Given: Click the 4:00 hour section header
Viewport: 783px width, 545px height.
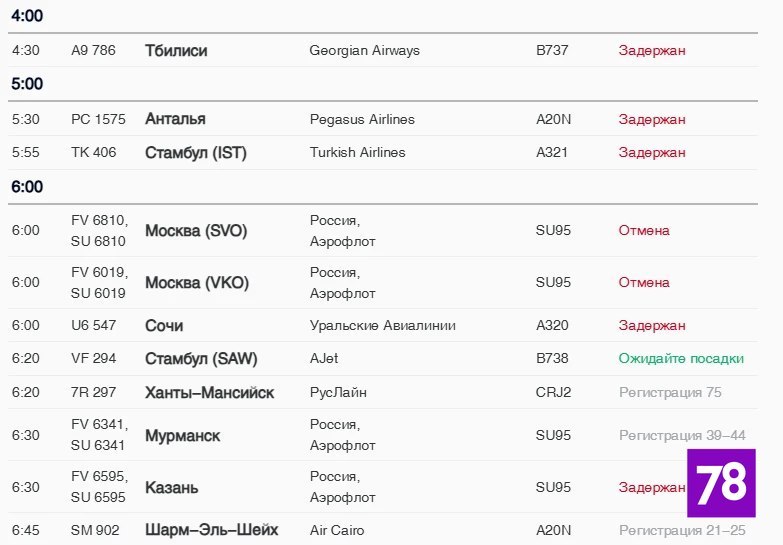Looking at the screenshot, I should (27, 16).
